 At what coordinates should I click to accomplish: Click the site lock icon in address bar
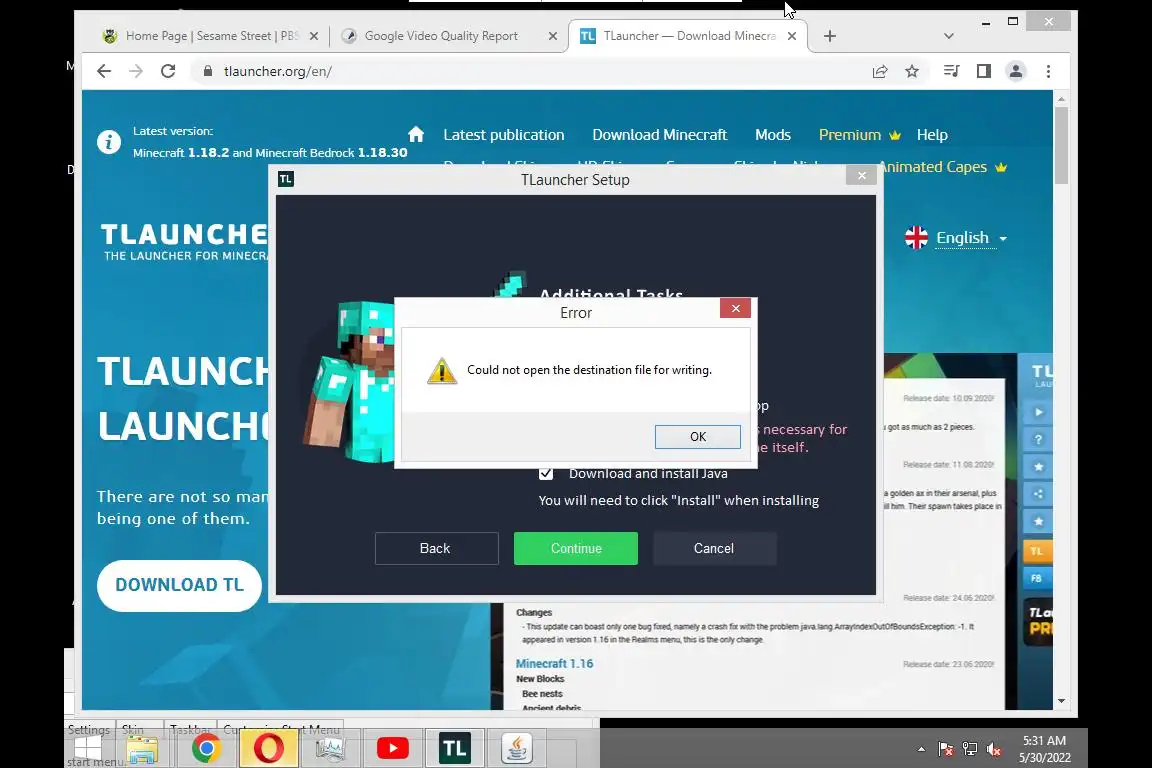coord(208,71)
